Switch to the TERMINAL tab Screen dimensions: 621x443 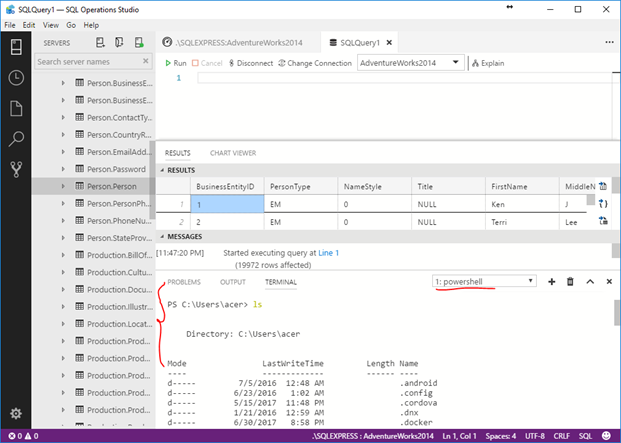tap(281, 282)
